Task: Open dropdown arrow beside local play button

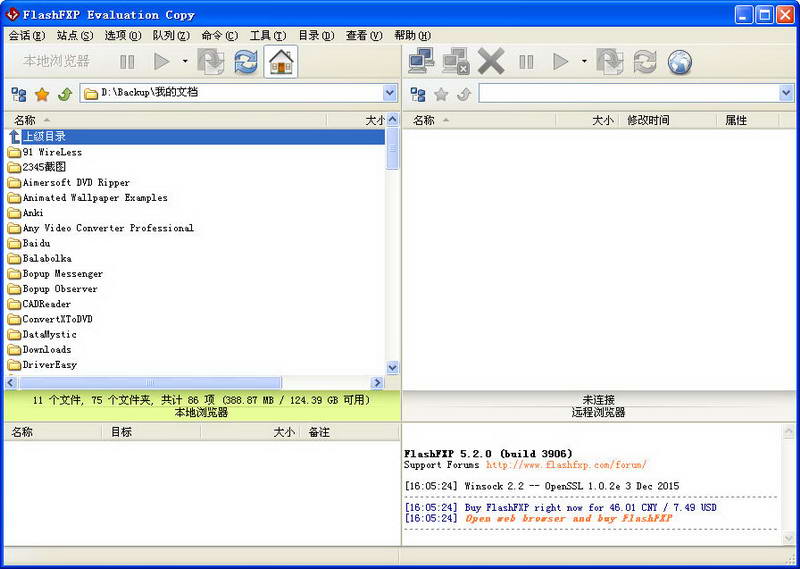Action: tap(185, 62)
